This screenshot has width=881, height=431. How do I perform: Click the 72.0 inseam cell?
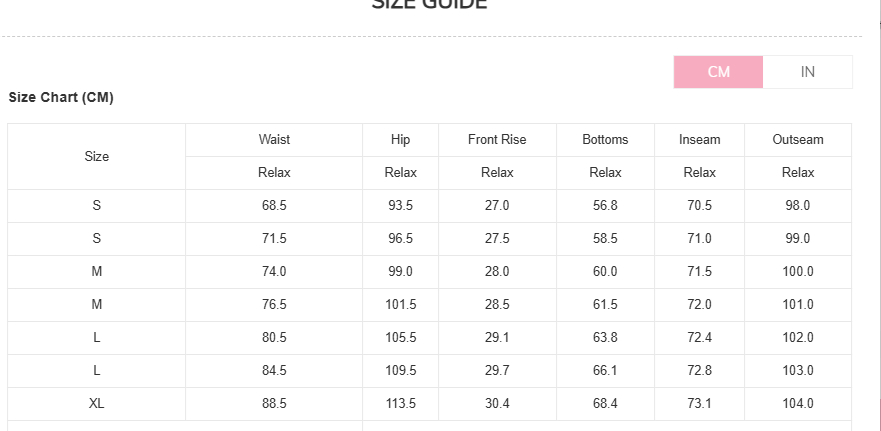pyautogui.click(x=699, y=305)
